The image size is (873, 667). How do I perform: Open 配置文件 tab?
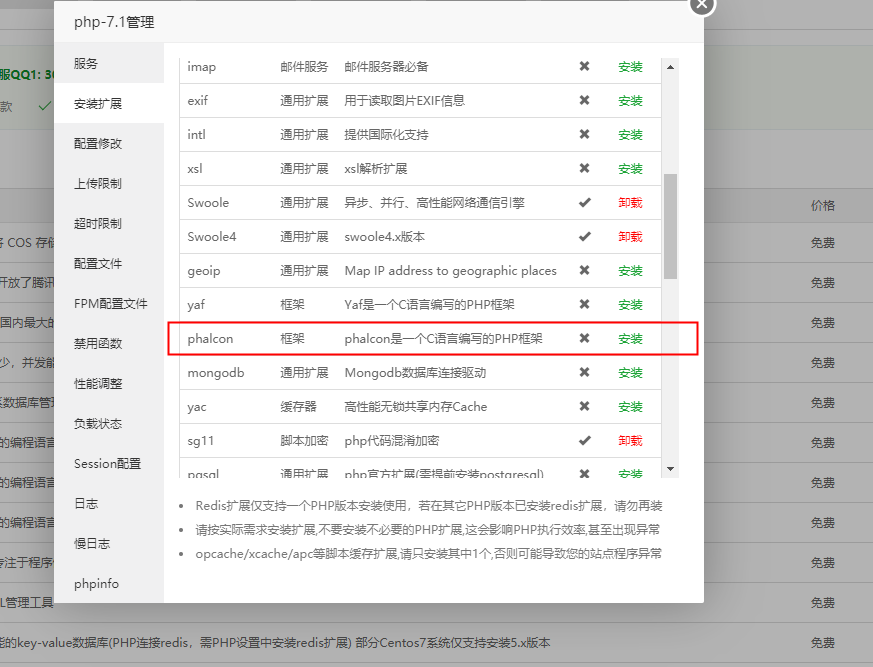click(x=109, y=263)
